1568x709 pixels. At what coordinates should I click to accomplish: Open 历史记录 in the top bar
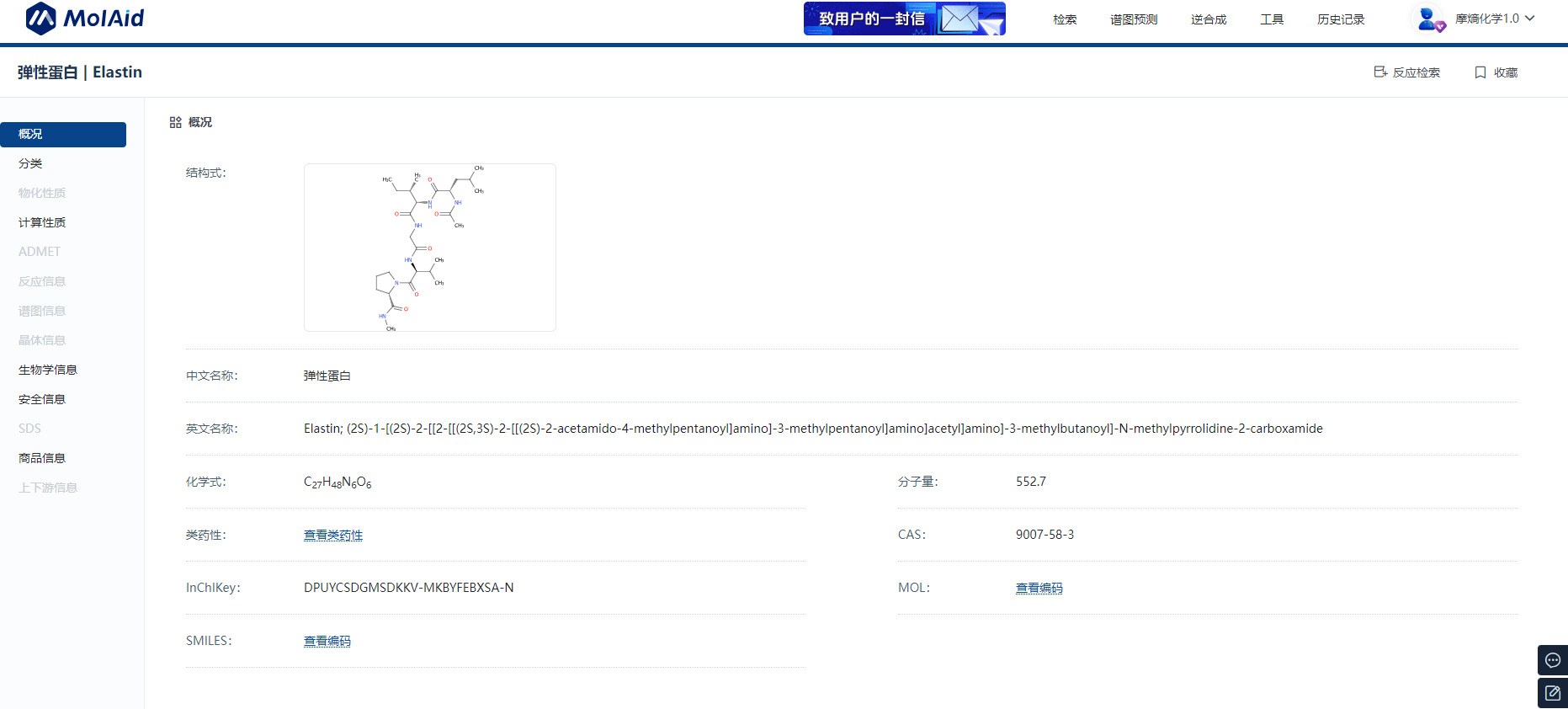(1341, 19)
